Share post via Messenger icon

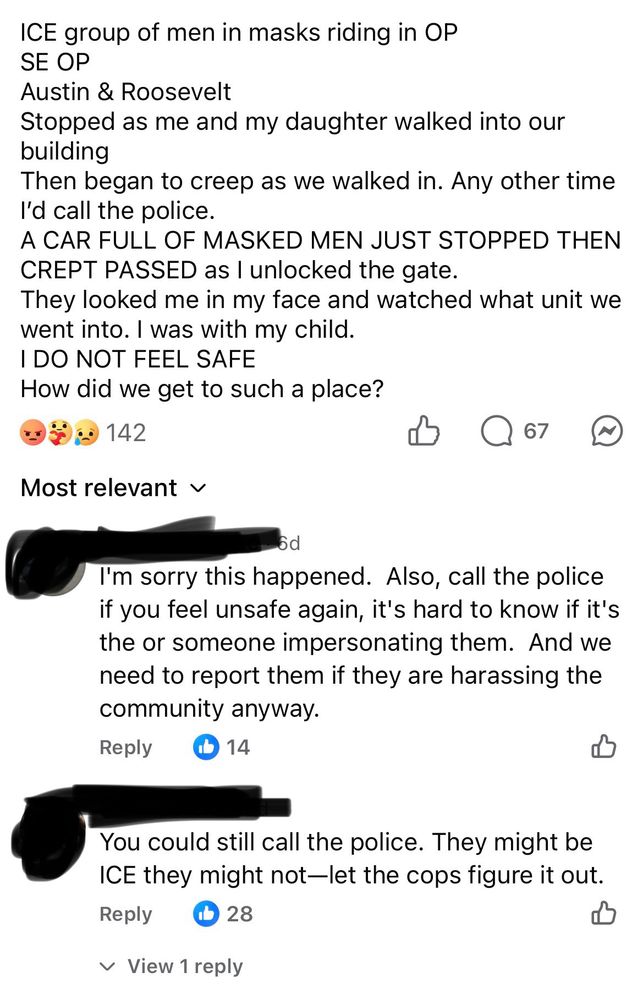[x=607, y=432]
